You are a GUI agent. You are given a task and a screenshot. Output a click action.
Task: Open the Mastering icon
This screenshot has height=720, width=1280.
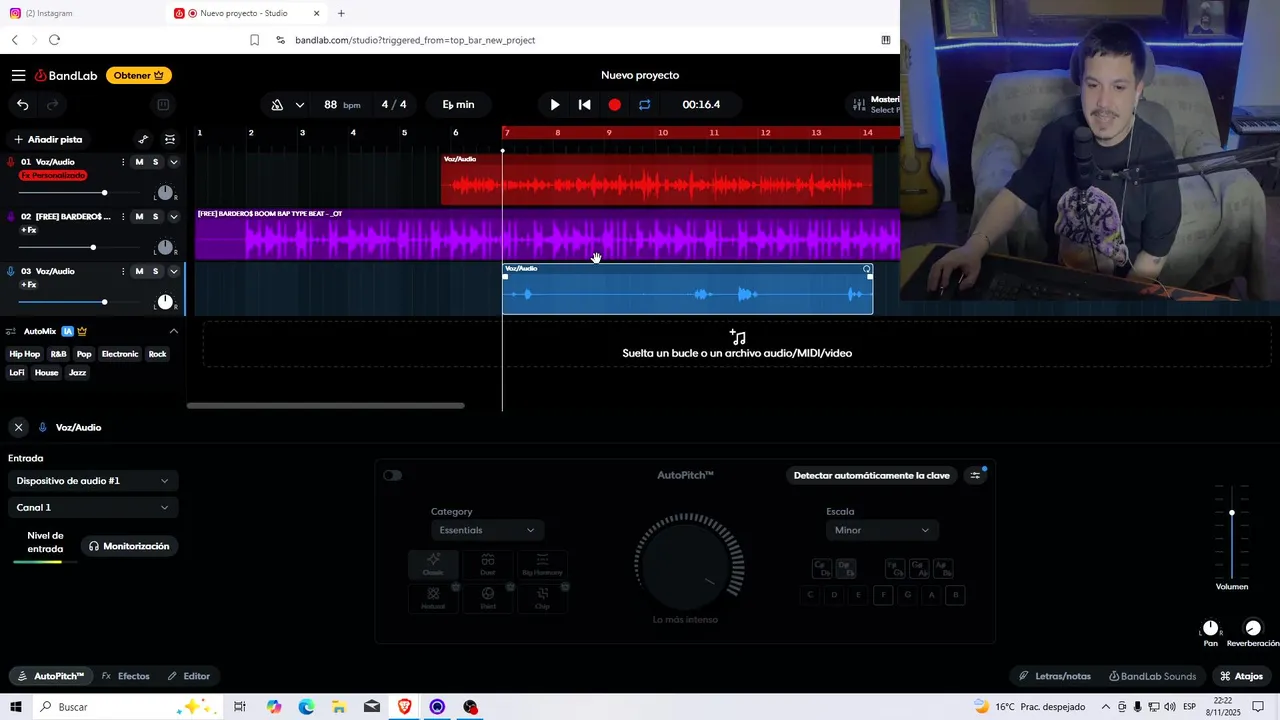(859, 104)
